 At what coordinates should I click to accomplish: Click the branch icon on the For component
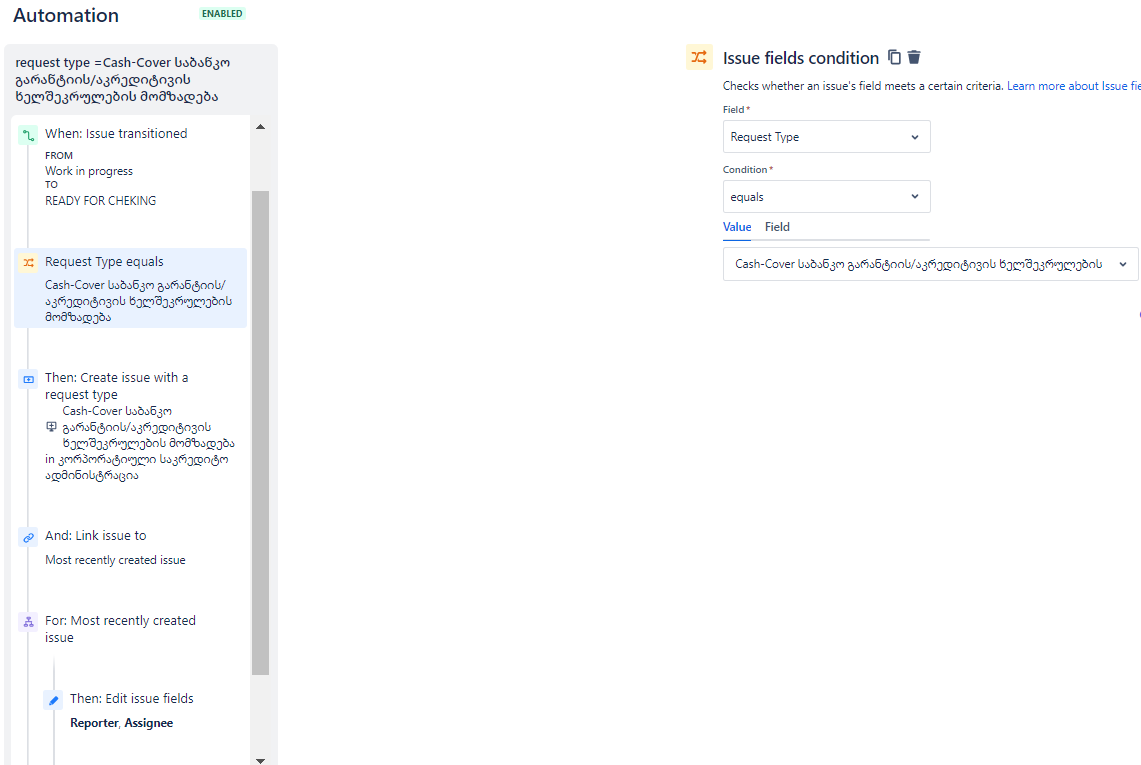coord(27,622)
